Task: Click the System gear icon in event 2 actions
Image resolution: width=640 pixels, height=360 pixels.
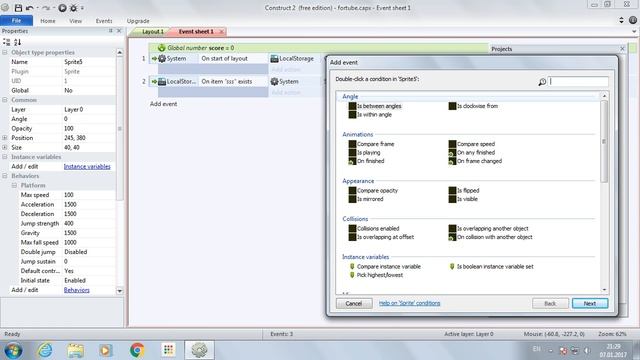Action: coord(274,81)
